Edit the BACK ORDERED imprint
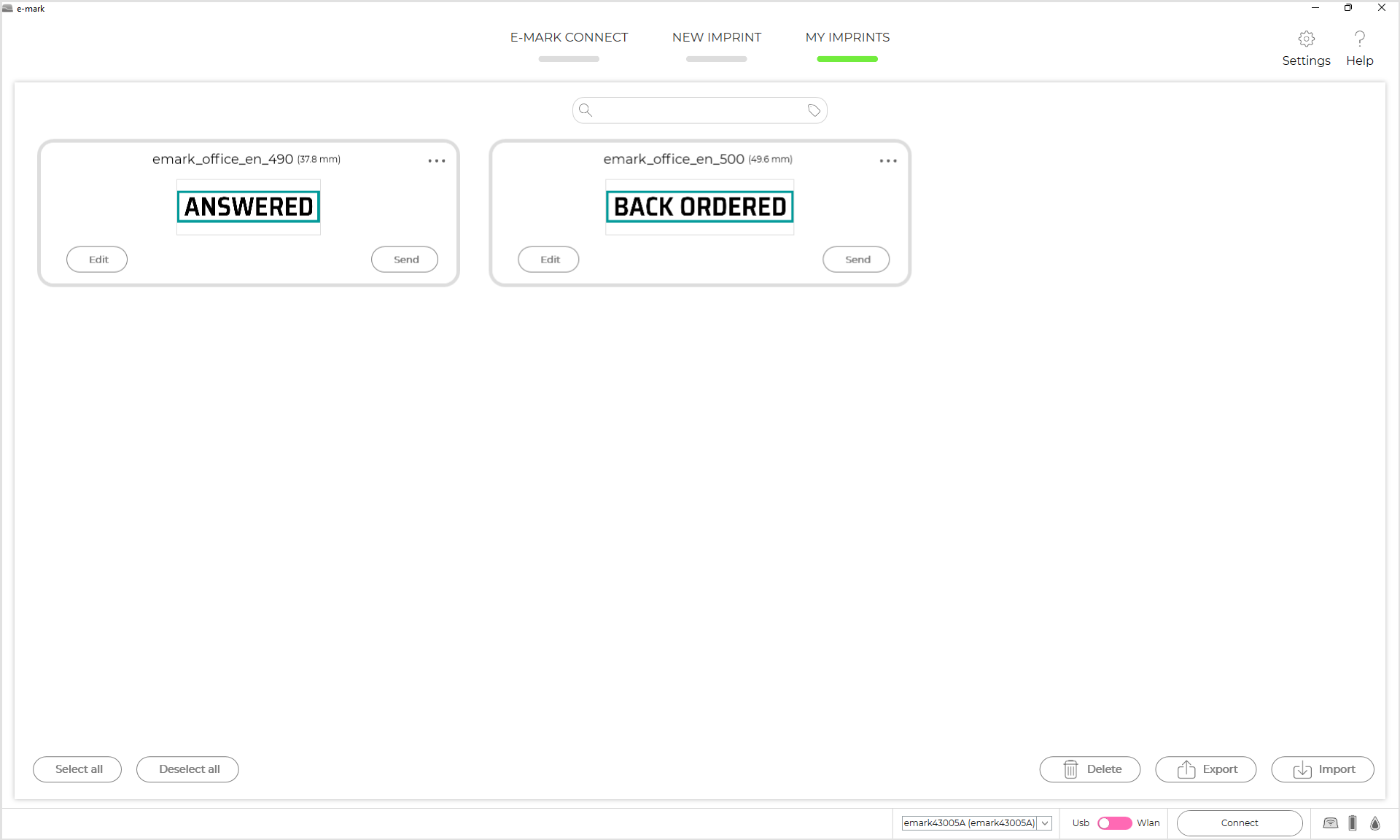 [x=548, y=260]
